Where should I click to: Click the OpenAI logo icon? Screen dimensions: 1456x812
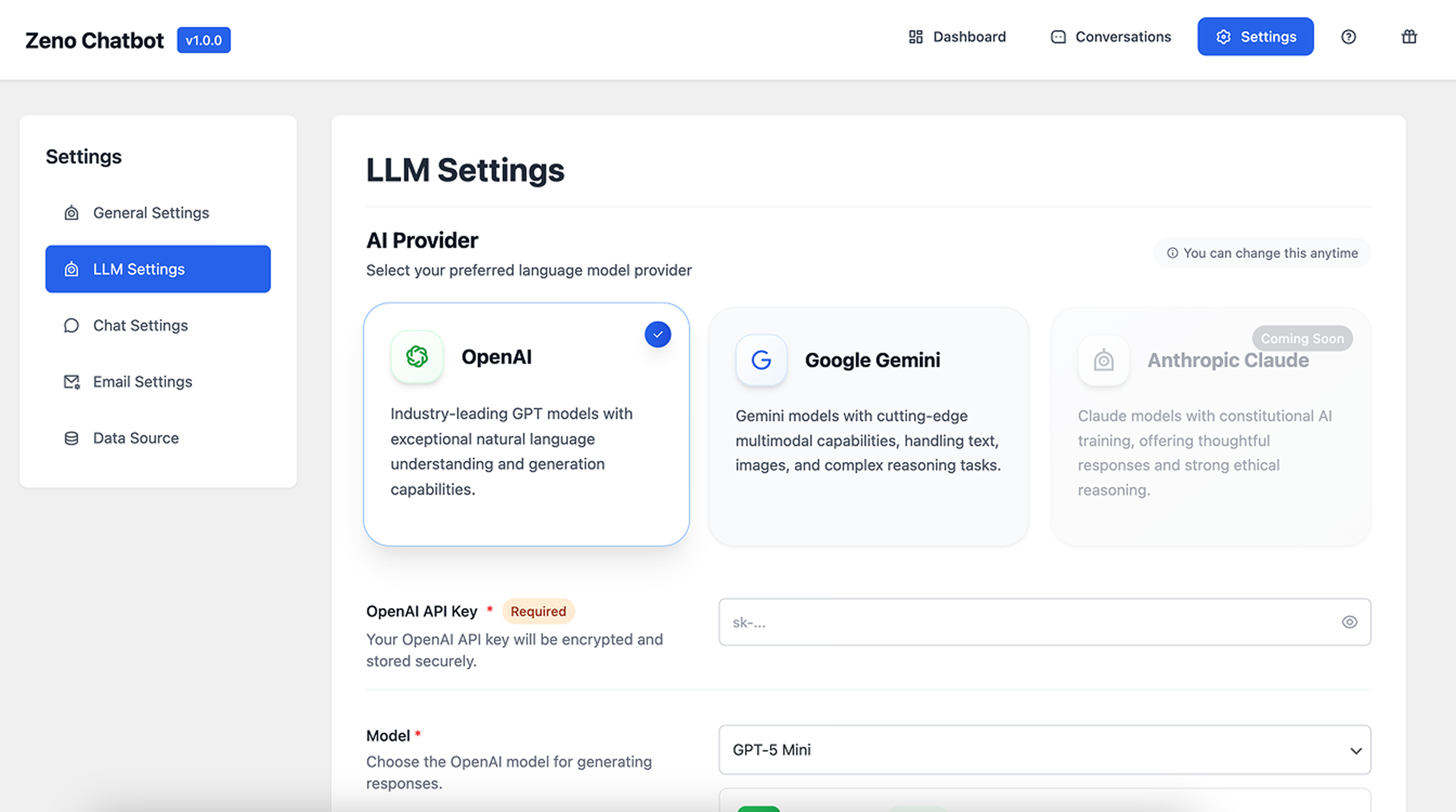click(x=417, y=357)
